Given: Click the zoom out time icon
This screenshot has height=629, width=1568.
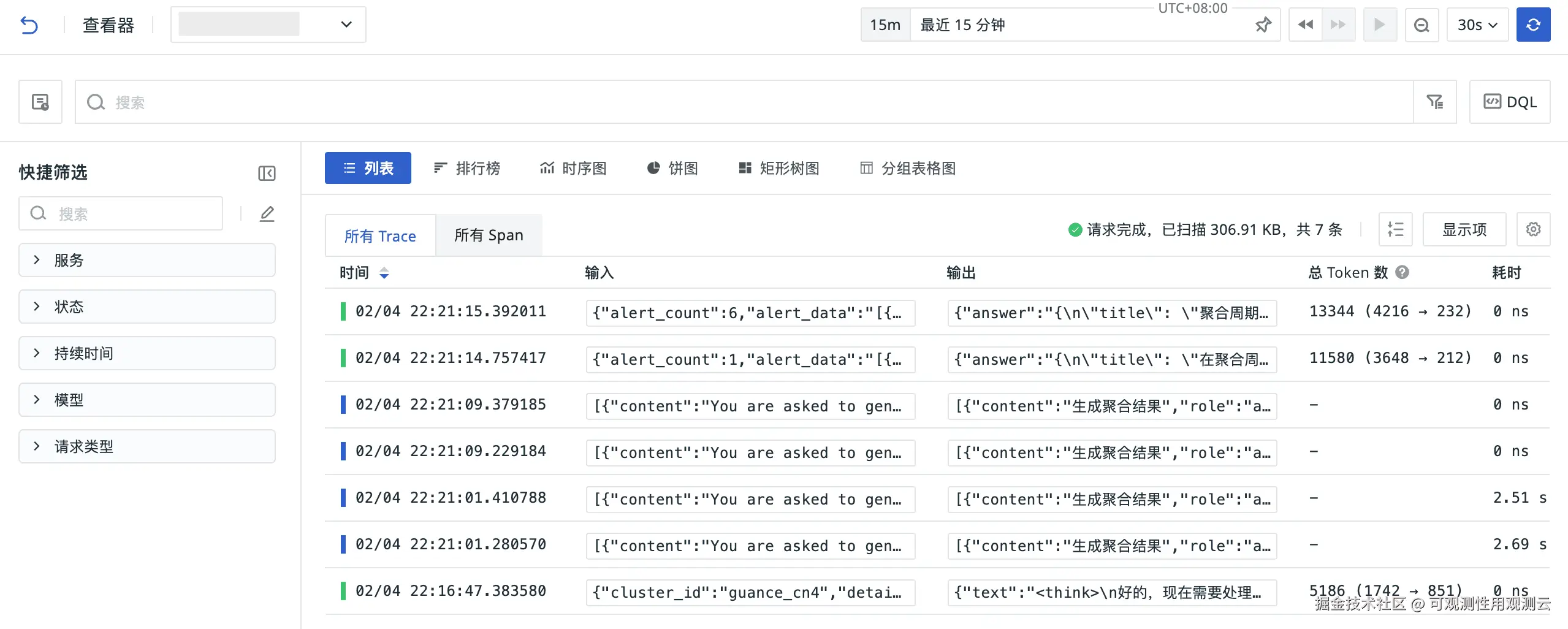Looking at the screenshot, I should pos(1421,25).
